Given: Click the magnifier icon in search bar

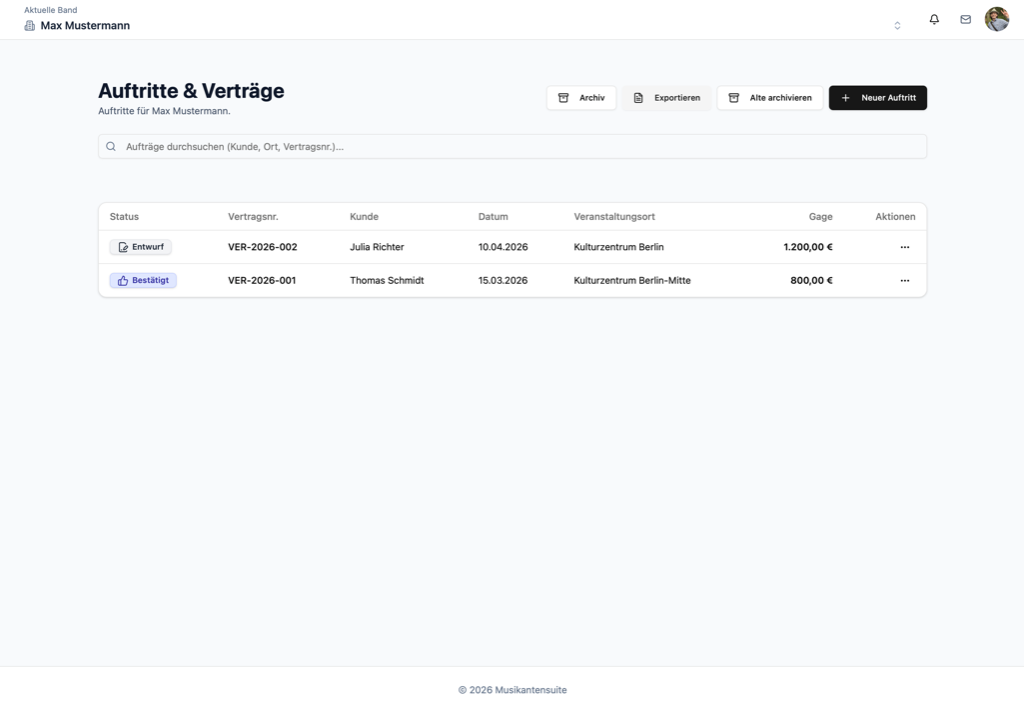Looking at the screenshot, I should pos(111,146).
